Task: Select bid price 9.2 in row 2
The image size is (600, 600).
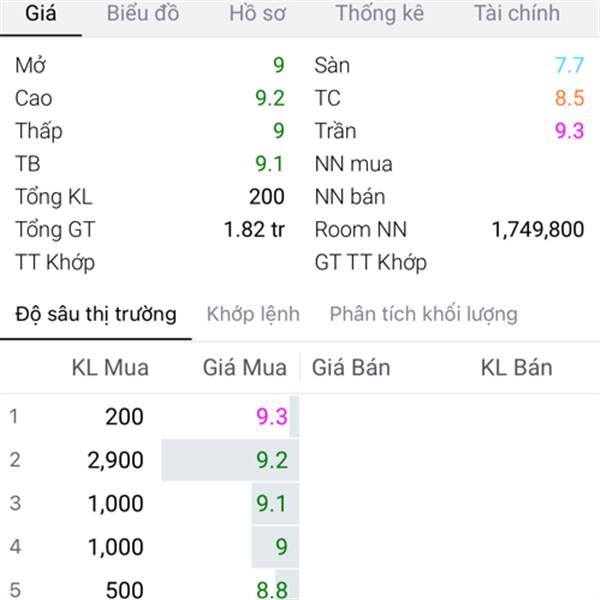Action: click(272, 460)
